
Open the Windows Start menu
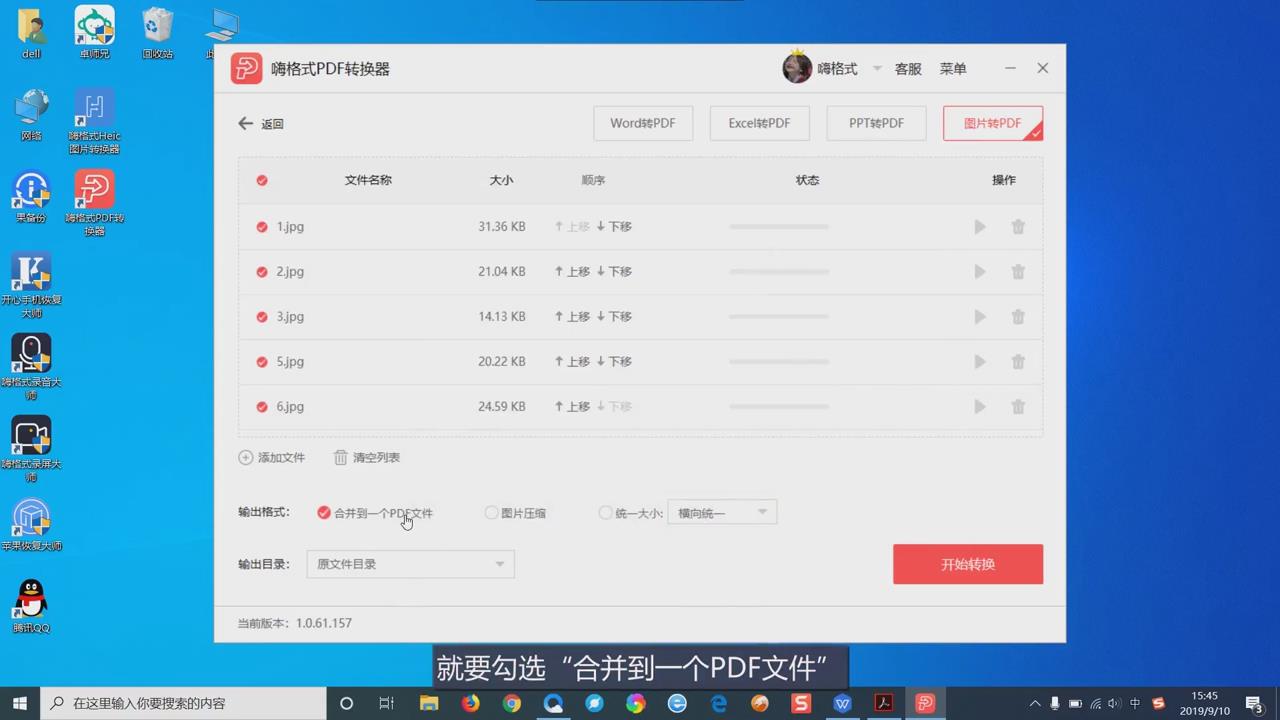pyautogui.click(x=20, y=703)
